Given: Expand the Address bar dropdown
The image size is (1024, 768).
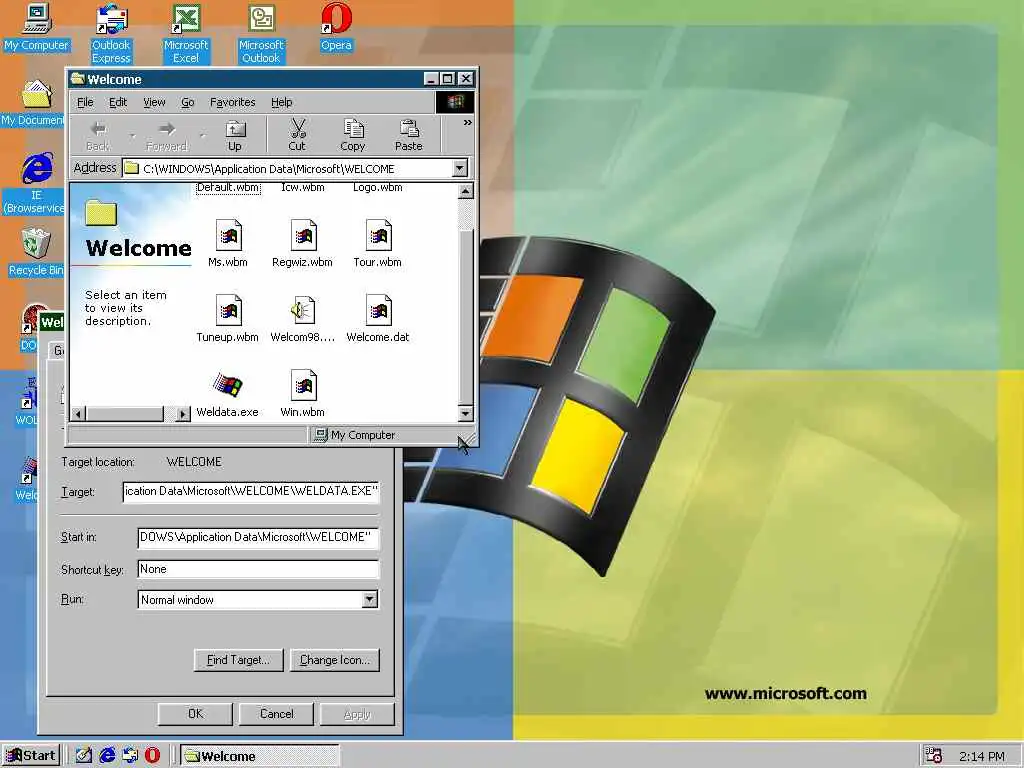Looking at the screenshot, I should (460, 168).
